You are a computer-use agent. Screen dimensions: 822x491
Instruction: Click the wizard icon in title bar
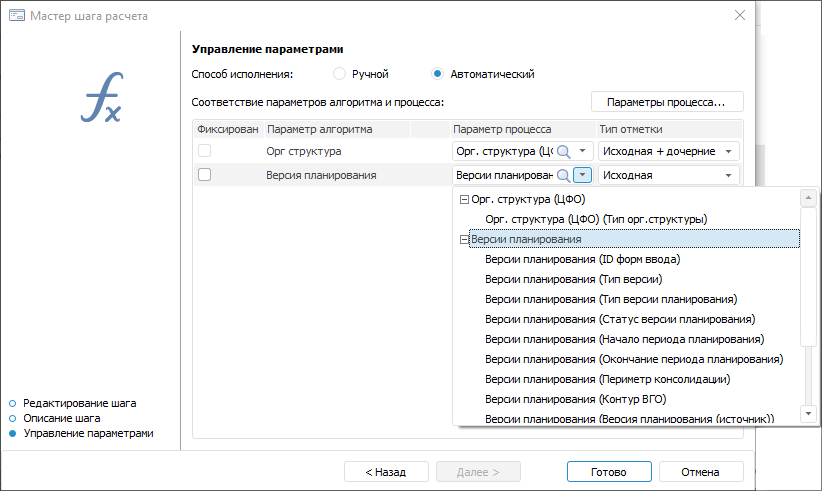[16, 15]
